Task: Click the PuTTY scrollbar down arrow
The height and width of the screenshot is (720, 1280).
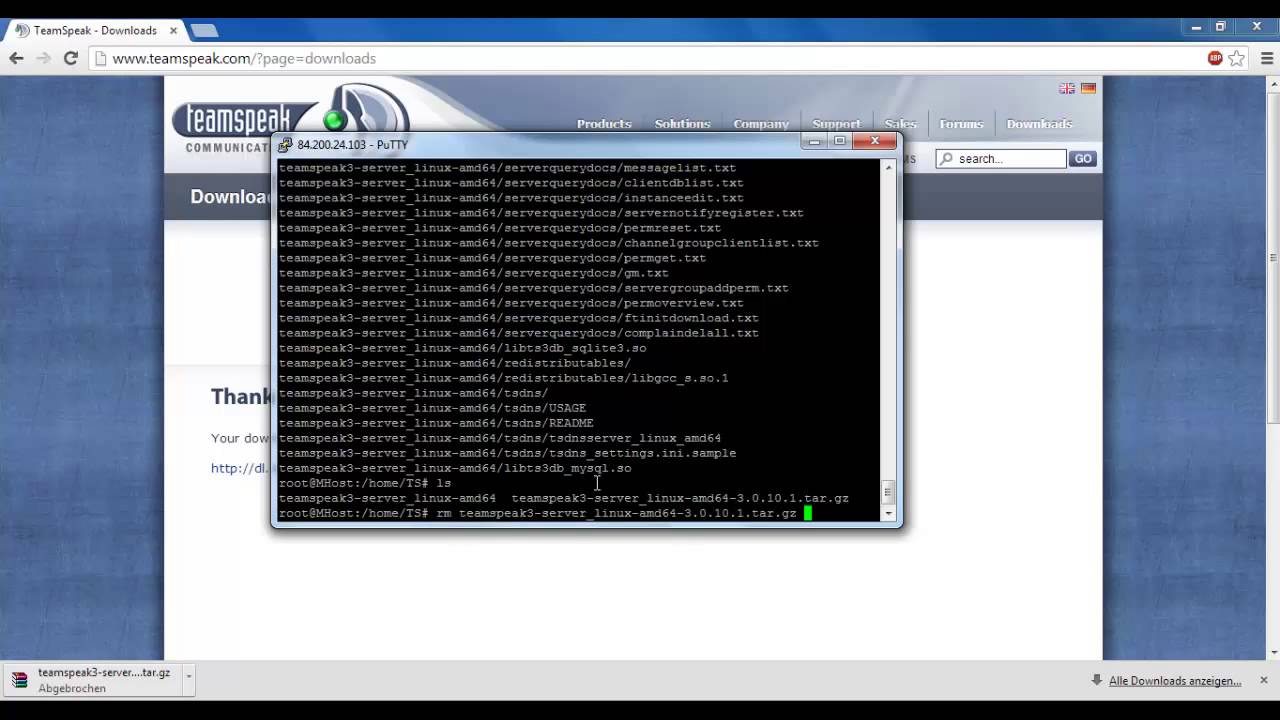Action: pos(887,513)
